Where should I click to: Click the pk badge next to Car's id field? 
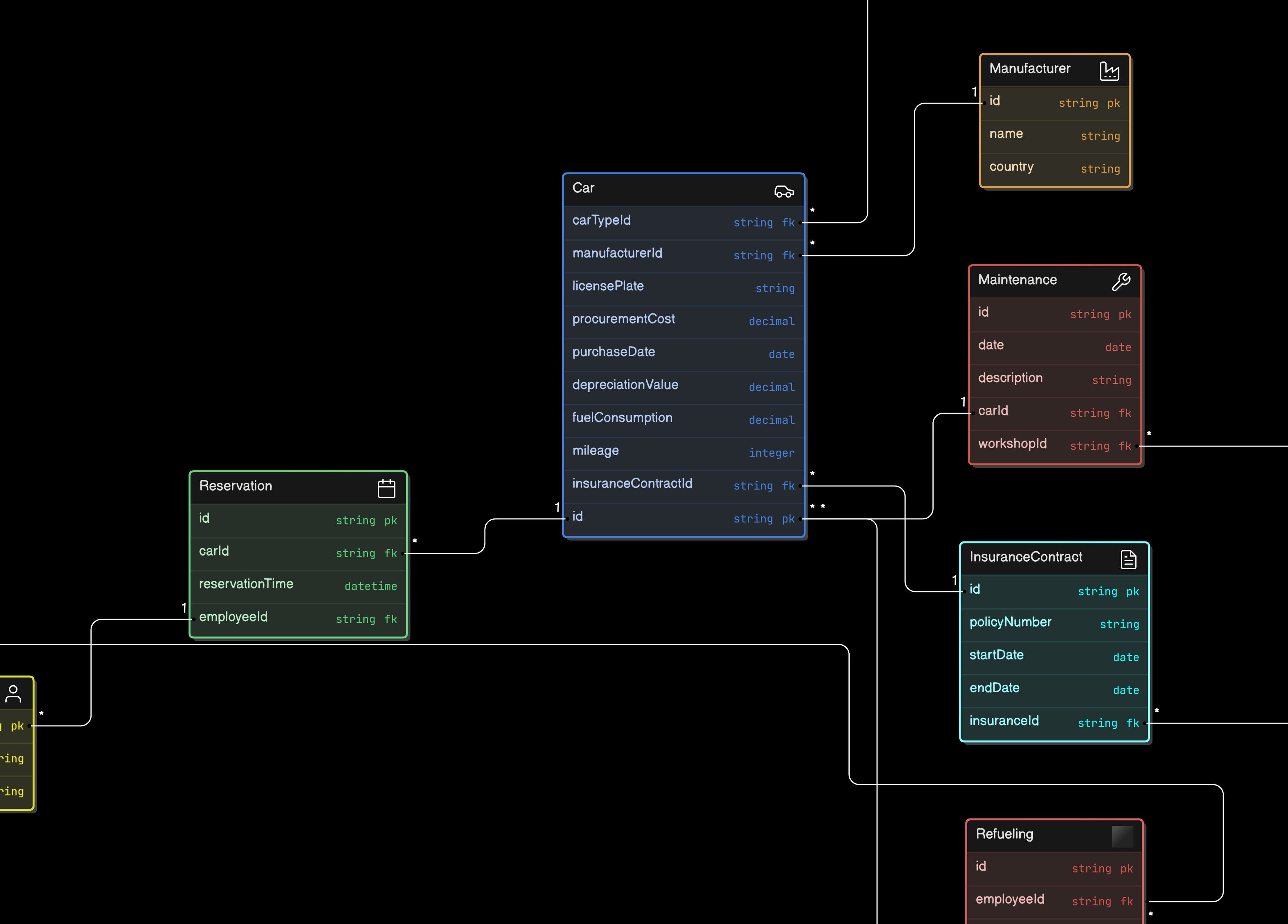pyautogui.click(x=788, y=519)
